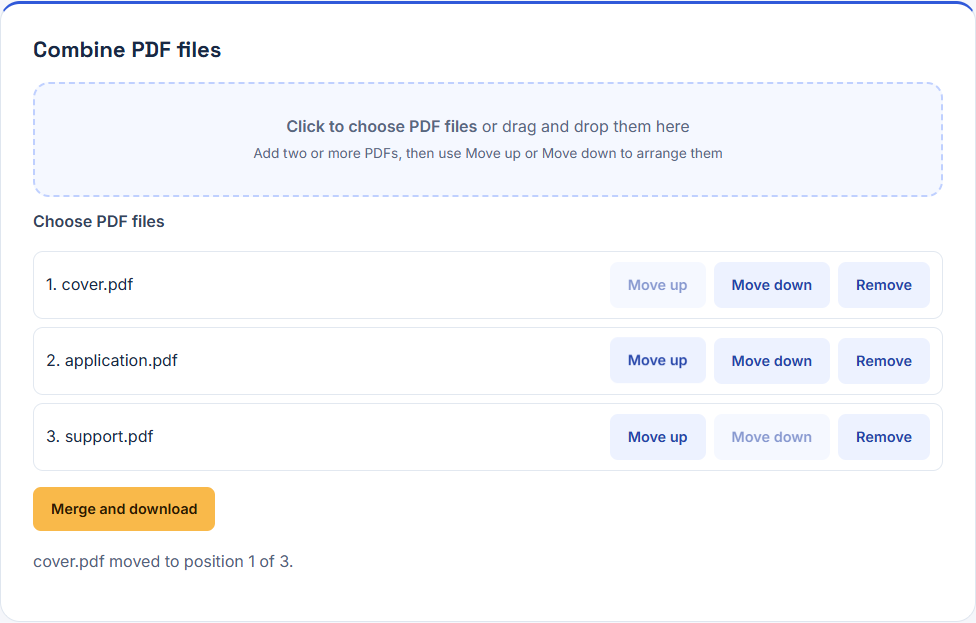Click the 'or drag and drop them here' text

click(x=586, y=126)
